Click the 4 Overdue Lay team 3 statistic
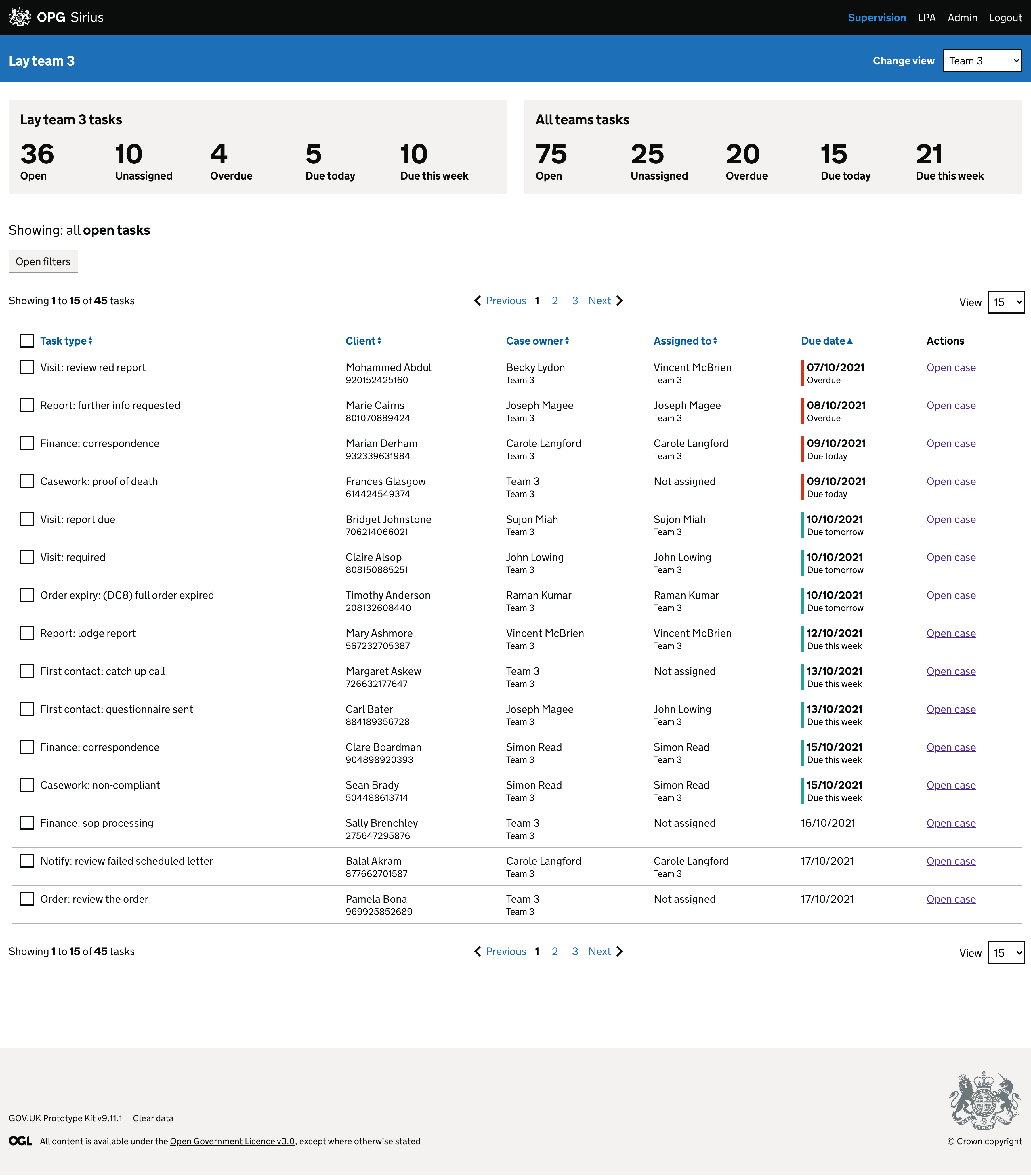Viewport: 1031px width, 1176px height. (231, 162)
